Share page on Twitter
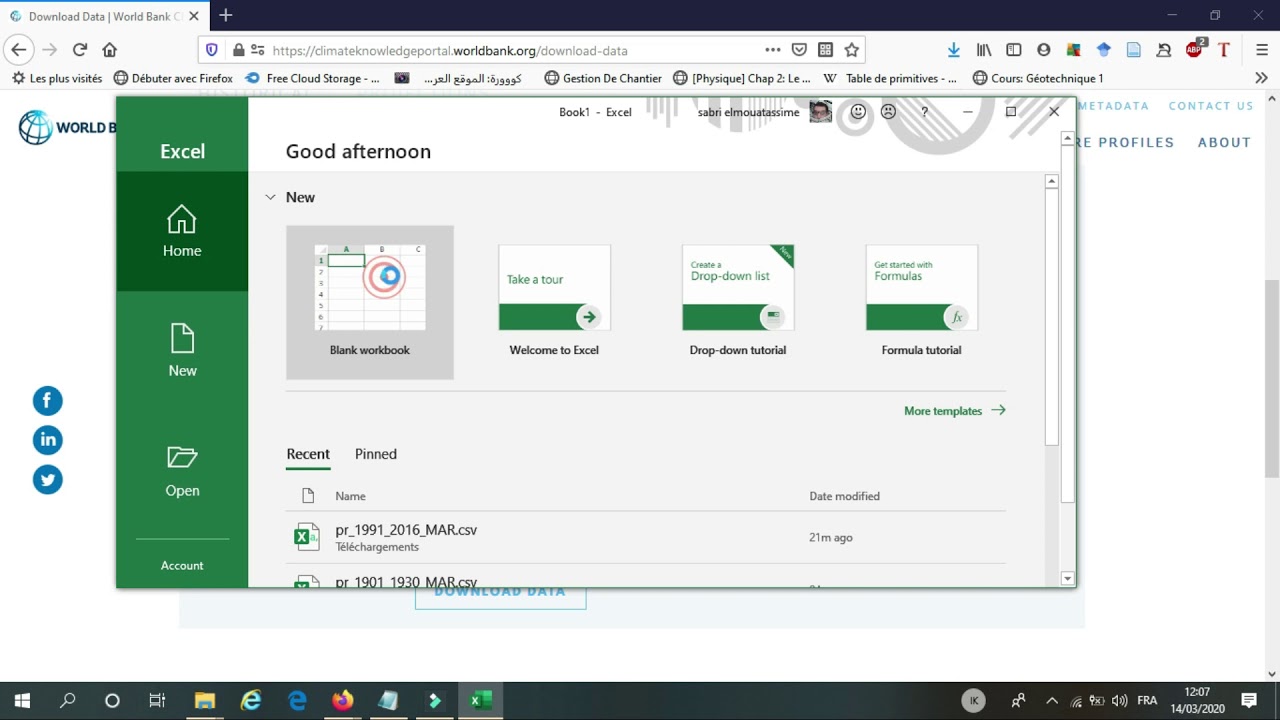Image resolution: width=1280 pixels, height=720 pixels. click(47, 480)
